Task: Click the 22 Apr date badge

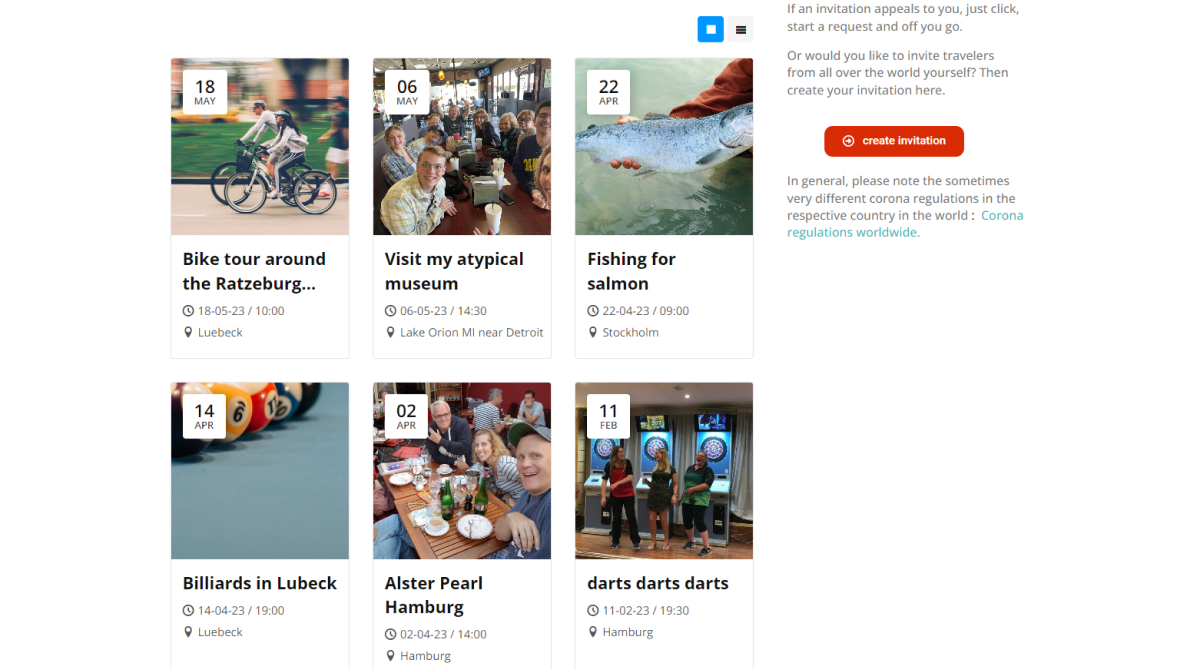Action: pyautogui.click(x=608, y=92)
